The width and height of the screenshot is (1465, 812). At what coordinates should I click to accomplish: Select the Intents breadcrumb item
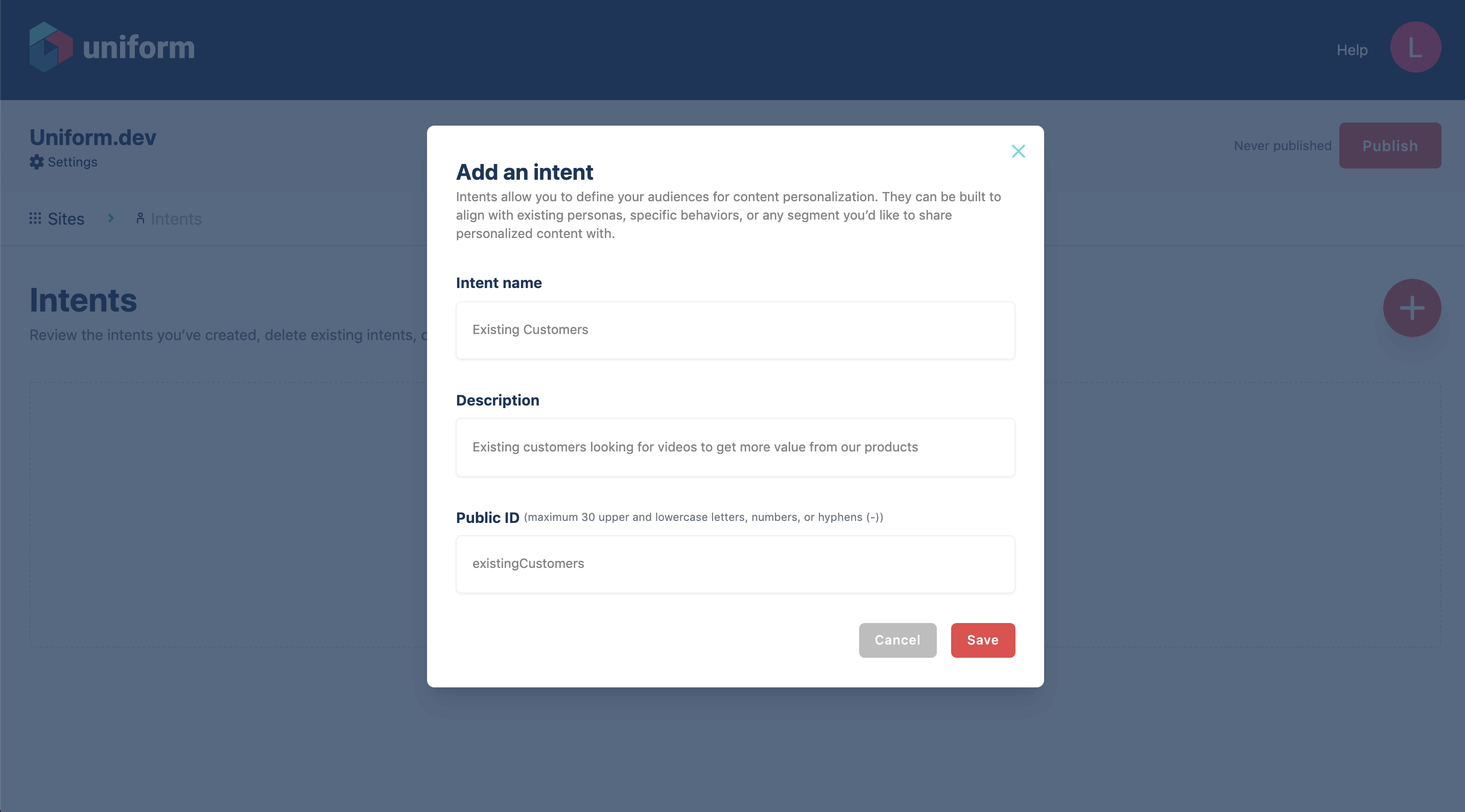(176, 219)
